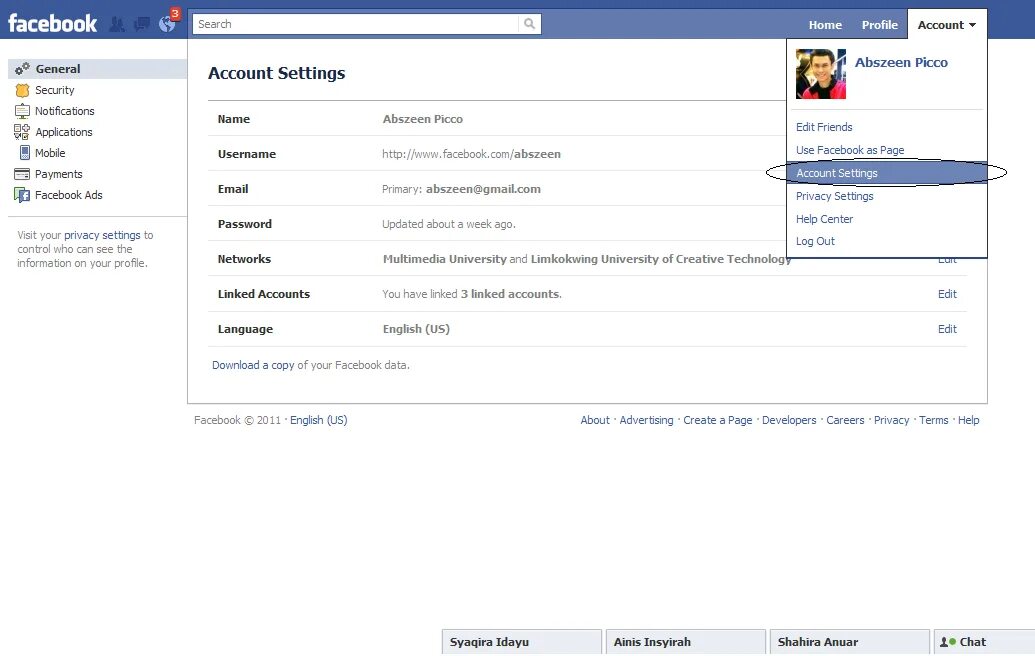Click English (US) Language row value
This screenshot has width=1035, height=656.
[416, 329]
